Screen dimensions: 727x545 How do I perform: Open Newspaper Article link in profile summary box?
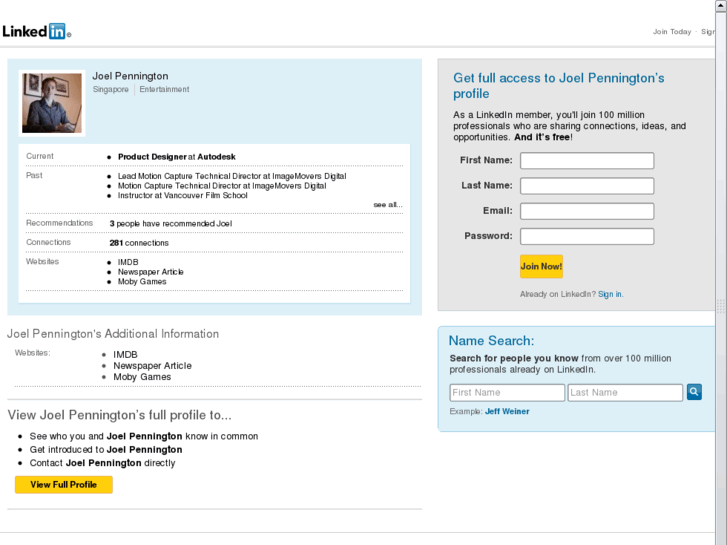point(151,272)
